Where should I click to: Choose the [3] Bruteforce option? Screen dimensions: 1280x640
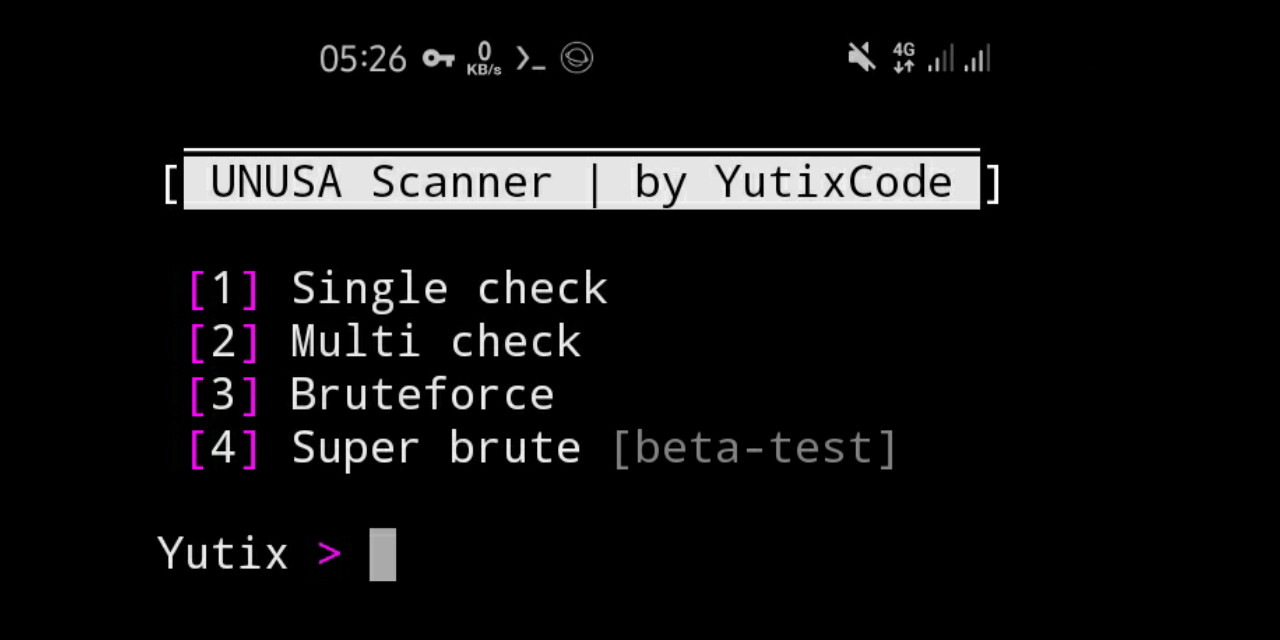[370, 394]
